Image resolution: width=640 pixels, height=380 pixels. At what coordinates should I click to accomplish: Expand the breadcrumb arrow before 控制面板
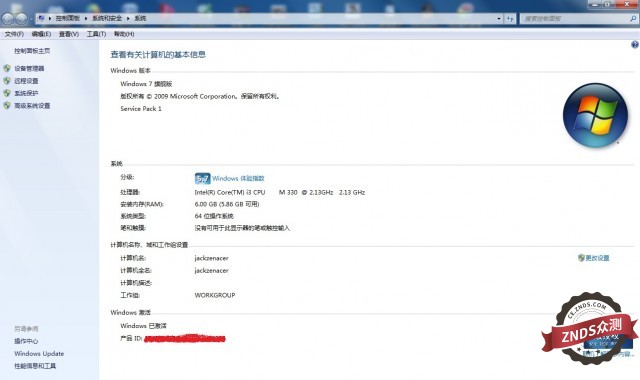[50, 18]
